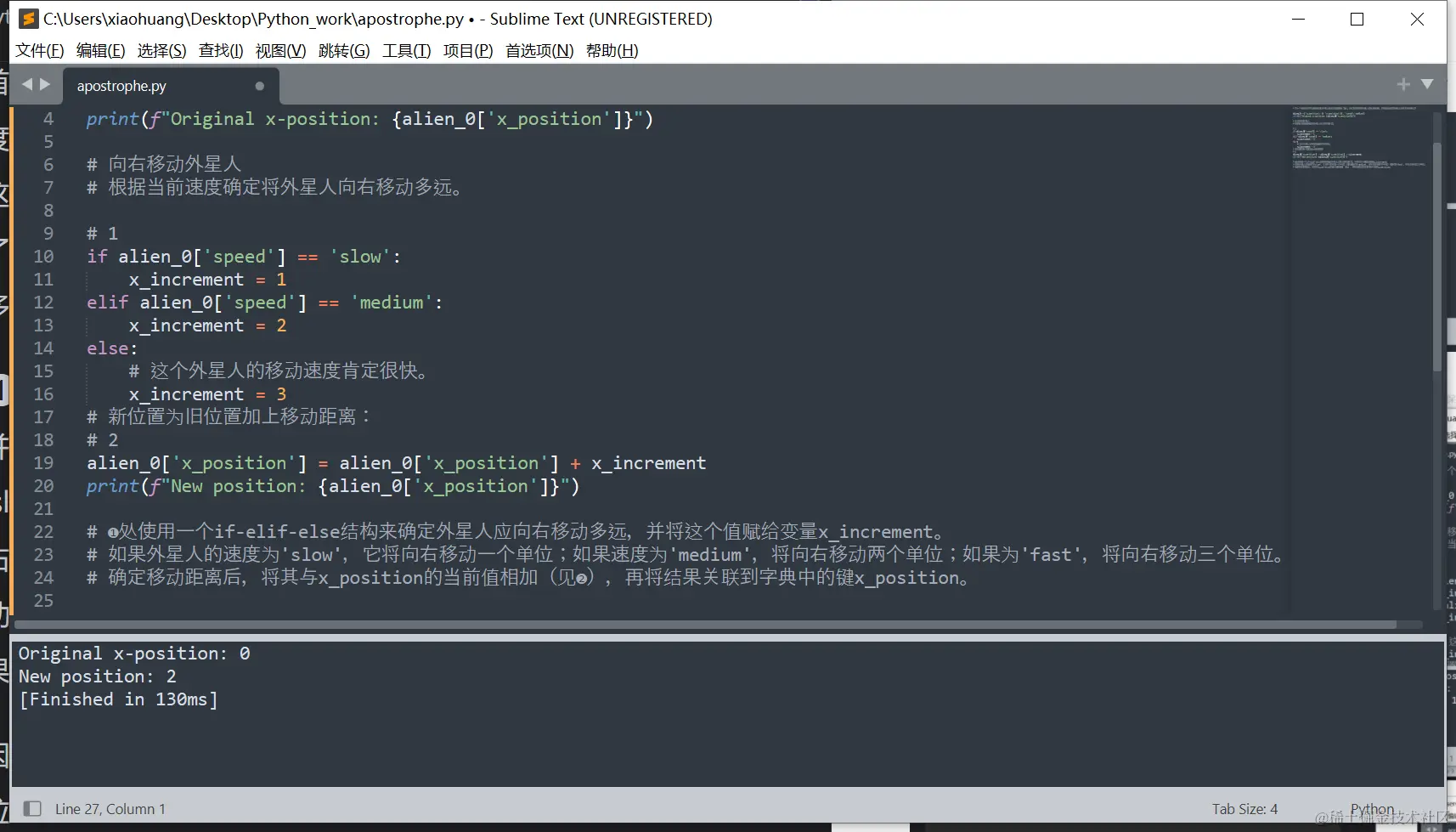Screen dimensions: 1456x832
Task: Click the Python syntax selector in status bar
Action: coord(1372,809)
